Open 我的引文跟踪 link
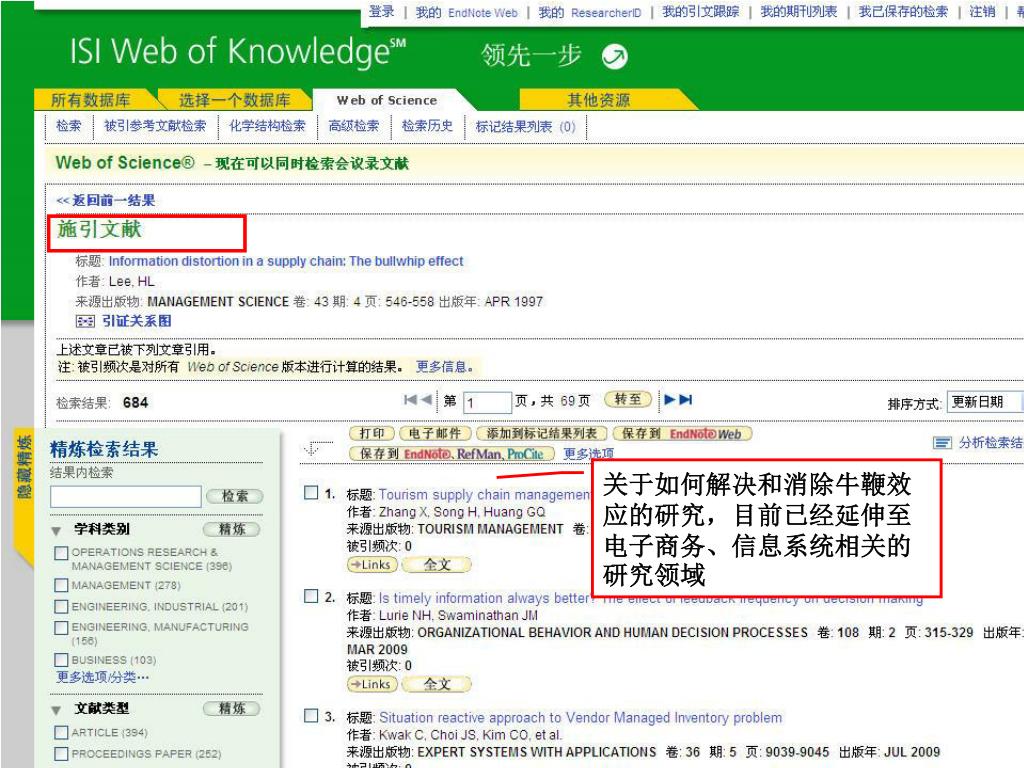 pos(700,11)
